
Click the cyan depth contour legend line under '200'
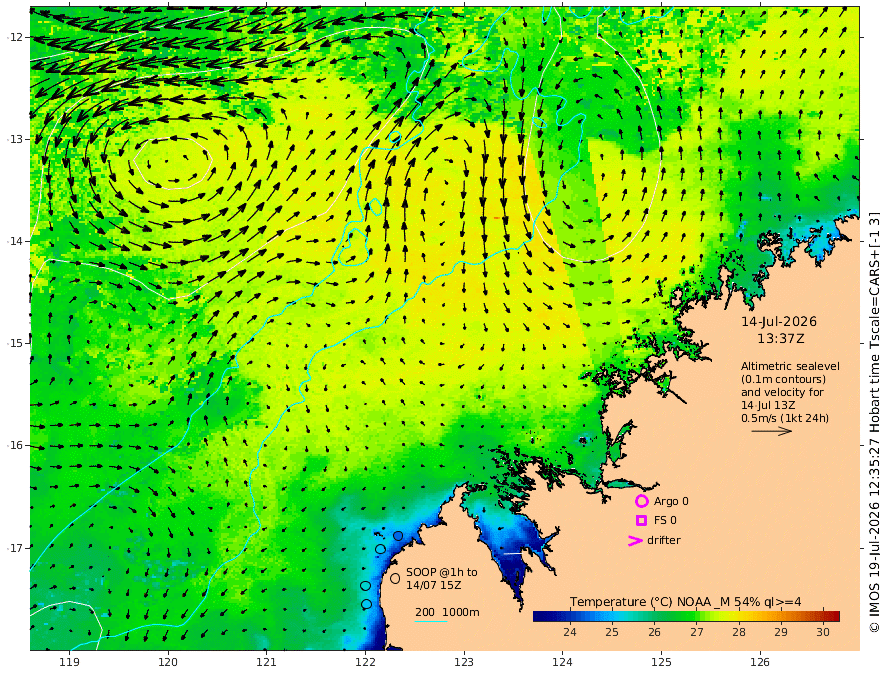point(431,621)
